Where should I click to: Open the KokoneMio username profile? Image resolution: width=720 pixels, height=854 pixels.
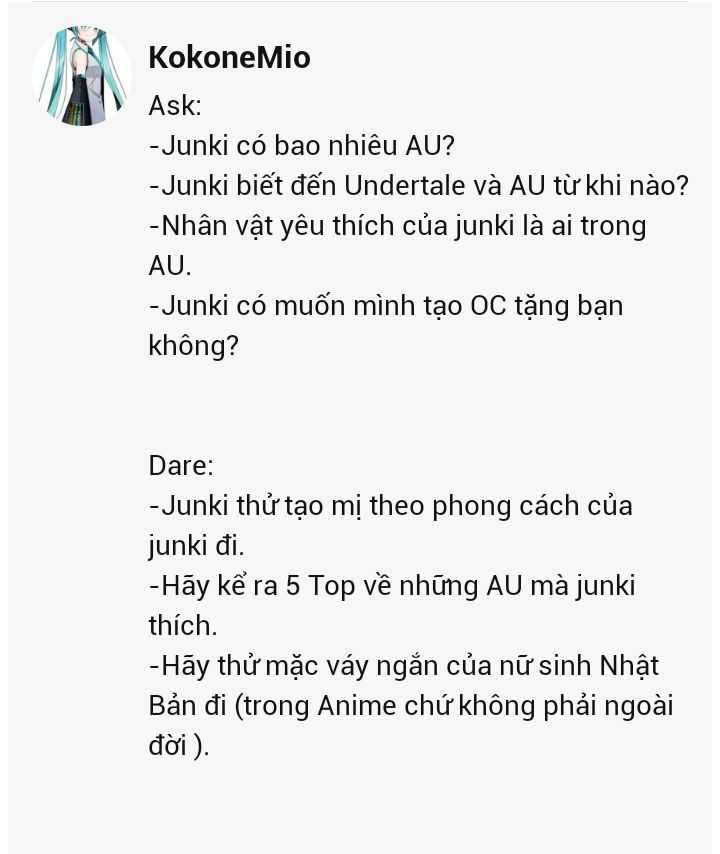[x=229, y=57]
